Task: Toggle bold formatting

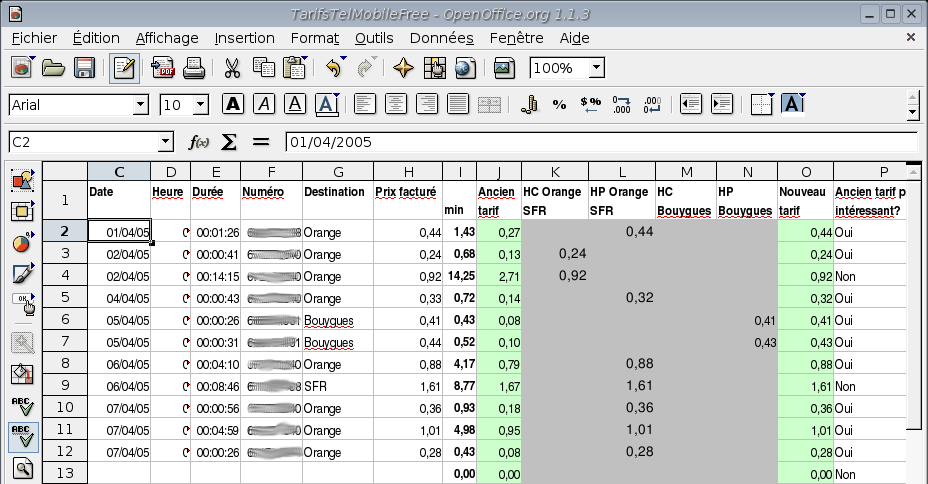Action: click(x=233, y=105)
